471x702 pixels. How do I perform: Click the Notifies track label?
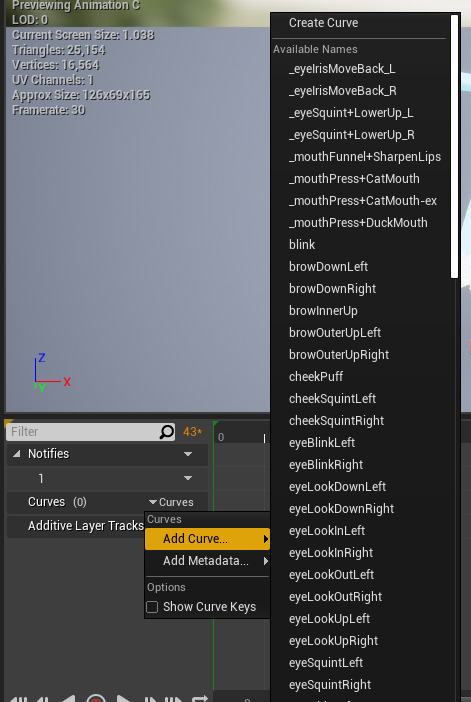coord(48,454)
